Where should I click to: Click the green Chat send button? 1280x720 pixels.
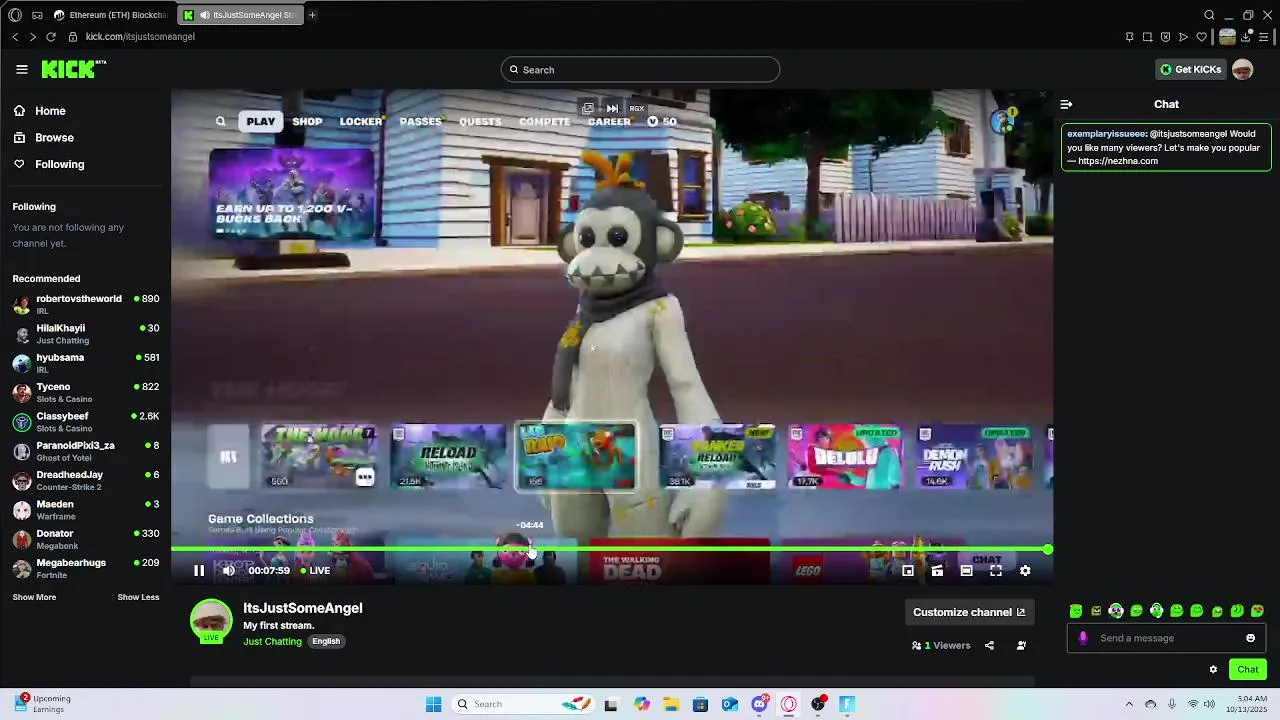1248,669
